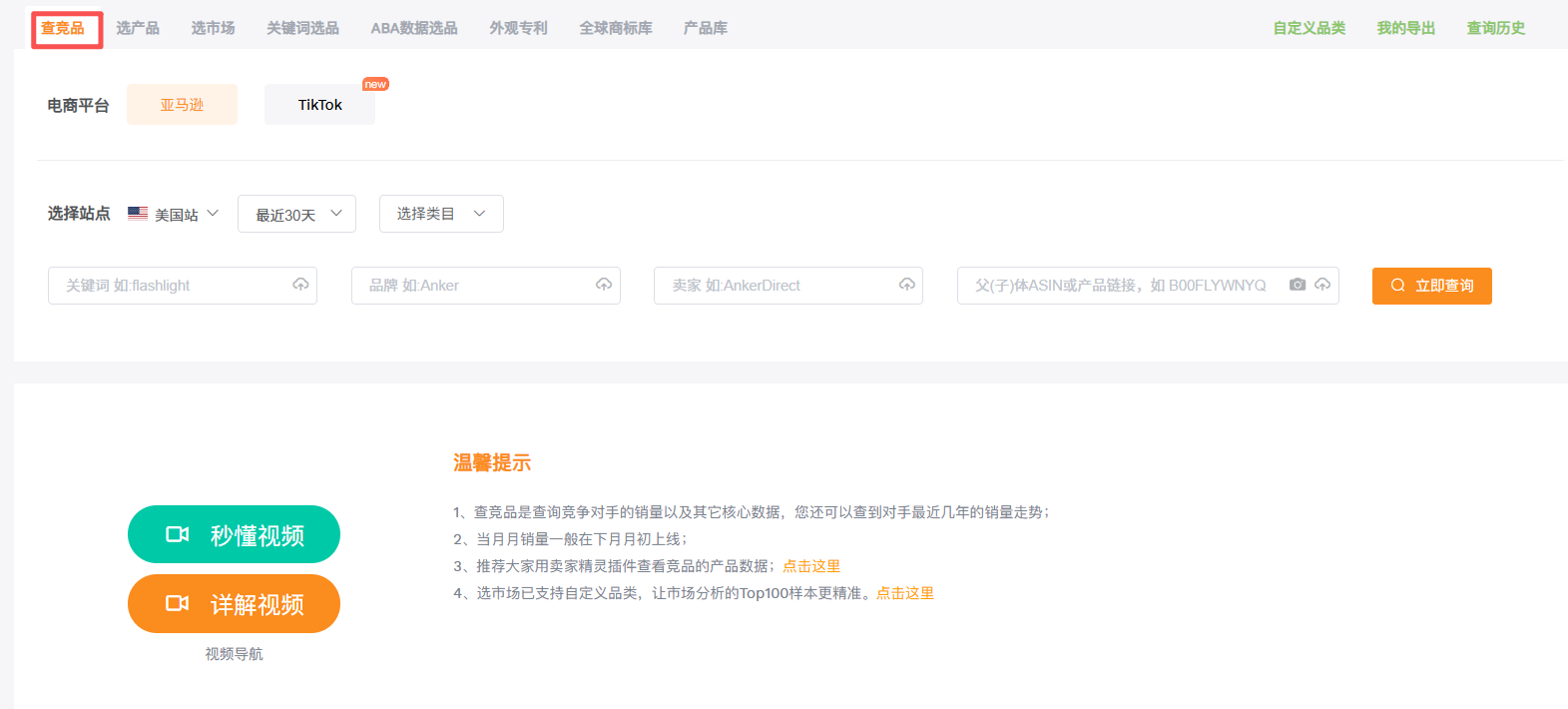Click upload icon in ASIN field
This screenshot has width=1568, height=709.
[x=1322, y=285]
